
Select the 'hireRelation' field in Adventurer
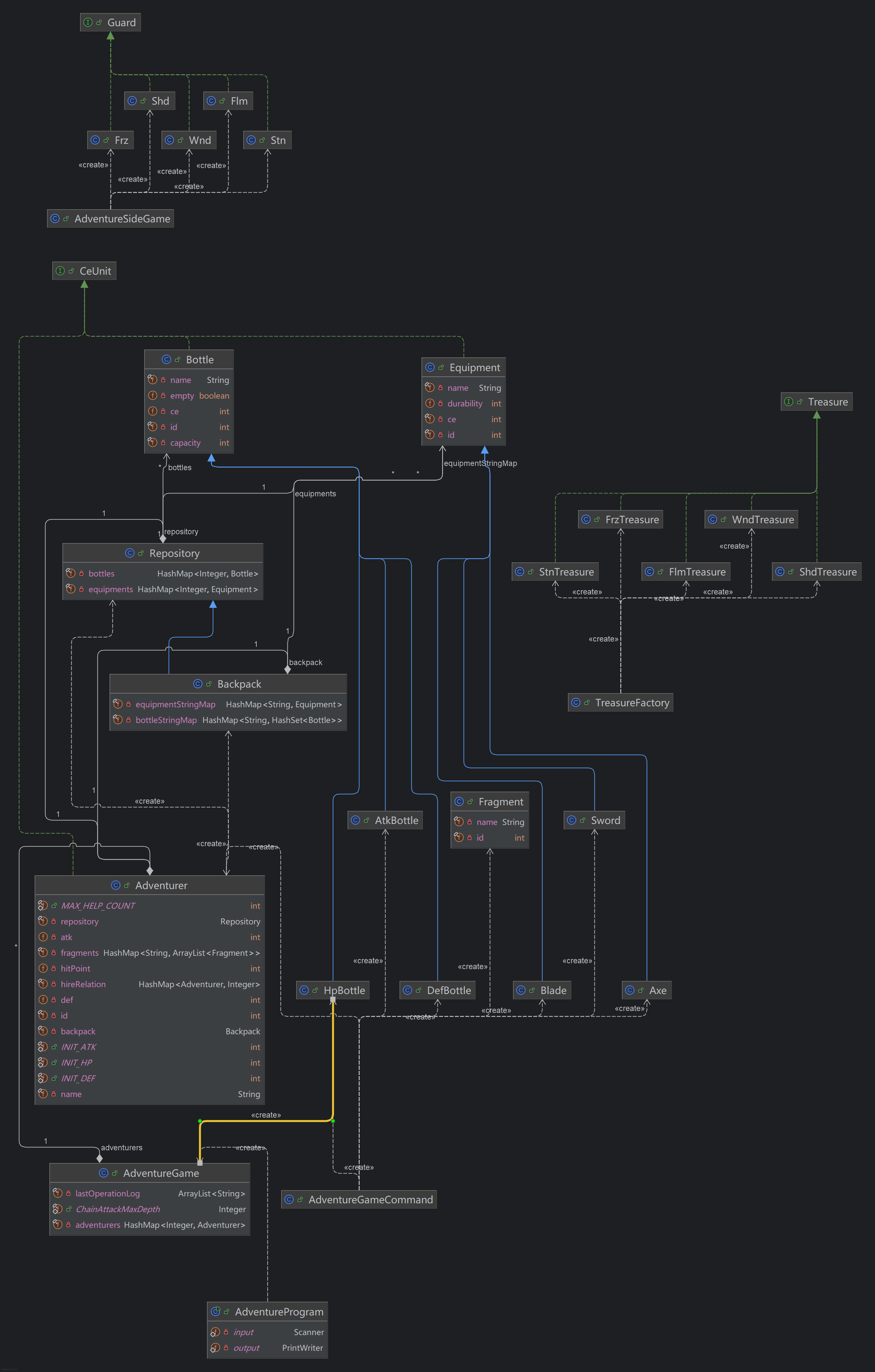(149, 984)
